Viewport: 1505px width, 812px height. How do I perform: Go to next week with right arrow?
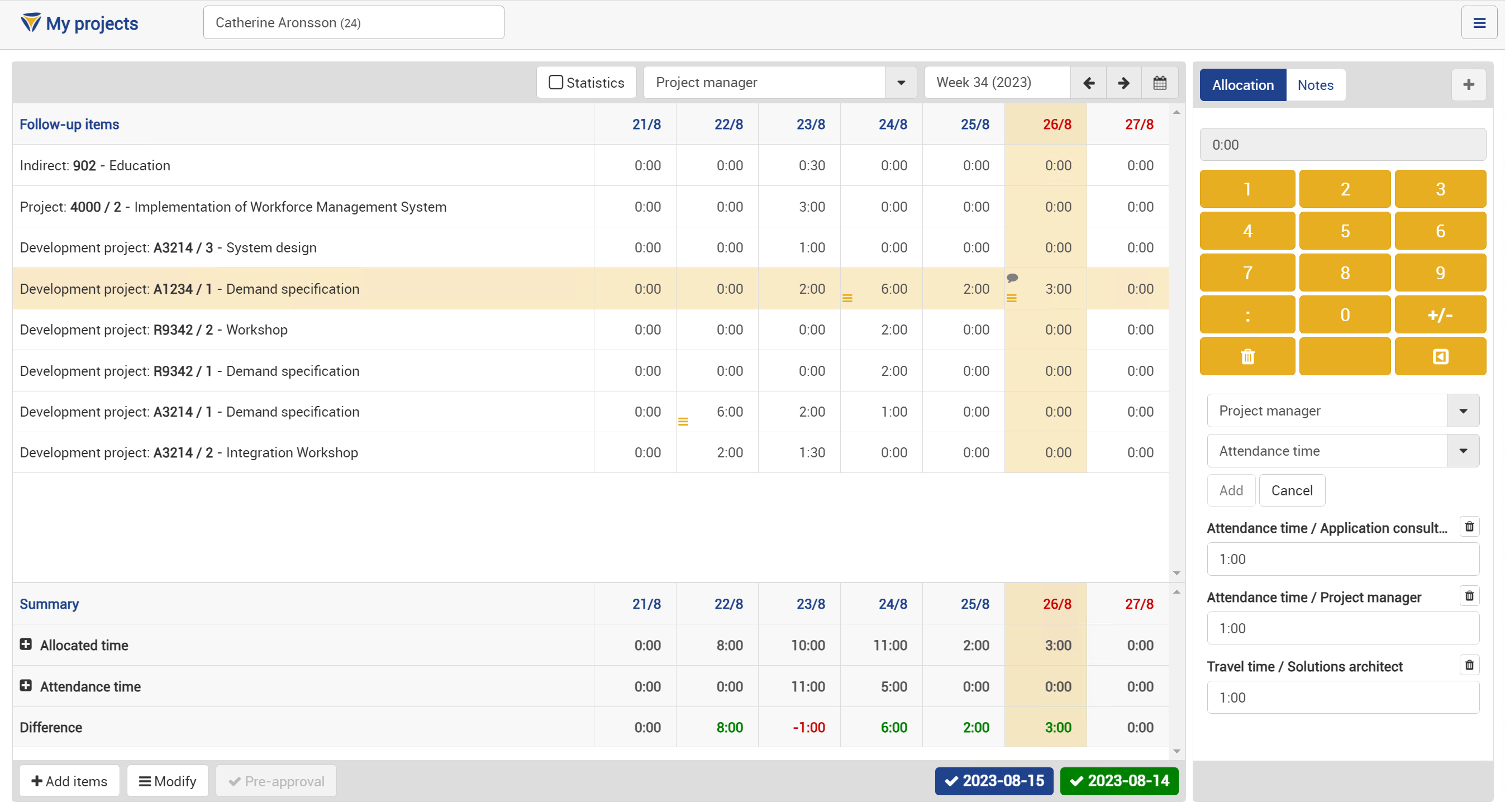1123,82
